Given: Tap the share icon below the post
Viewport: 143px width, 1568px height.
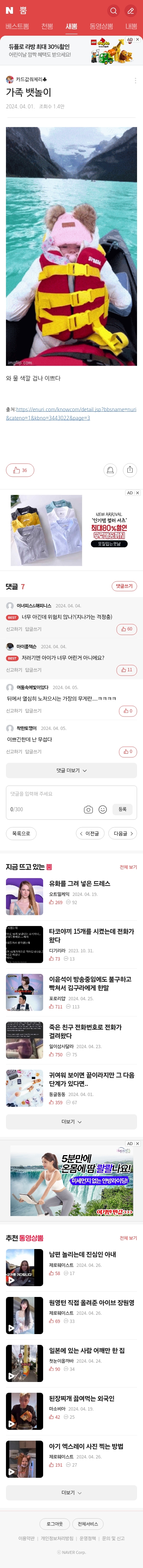Looking at the screenshot, I should point(130,470).
